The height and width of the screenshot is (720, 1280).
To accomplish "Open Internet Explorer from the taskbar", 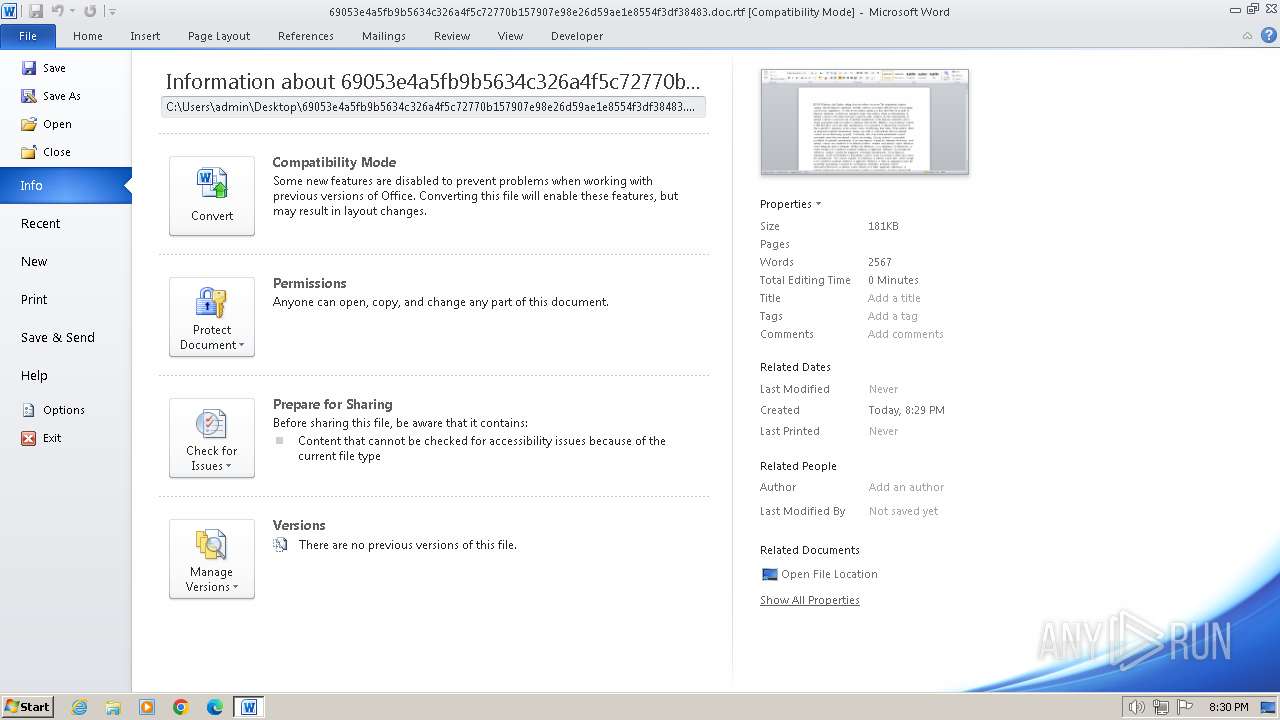I will [79, 707].
